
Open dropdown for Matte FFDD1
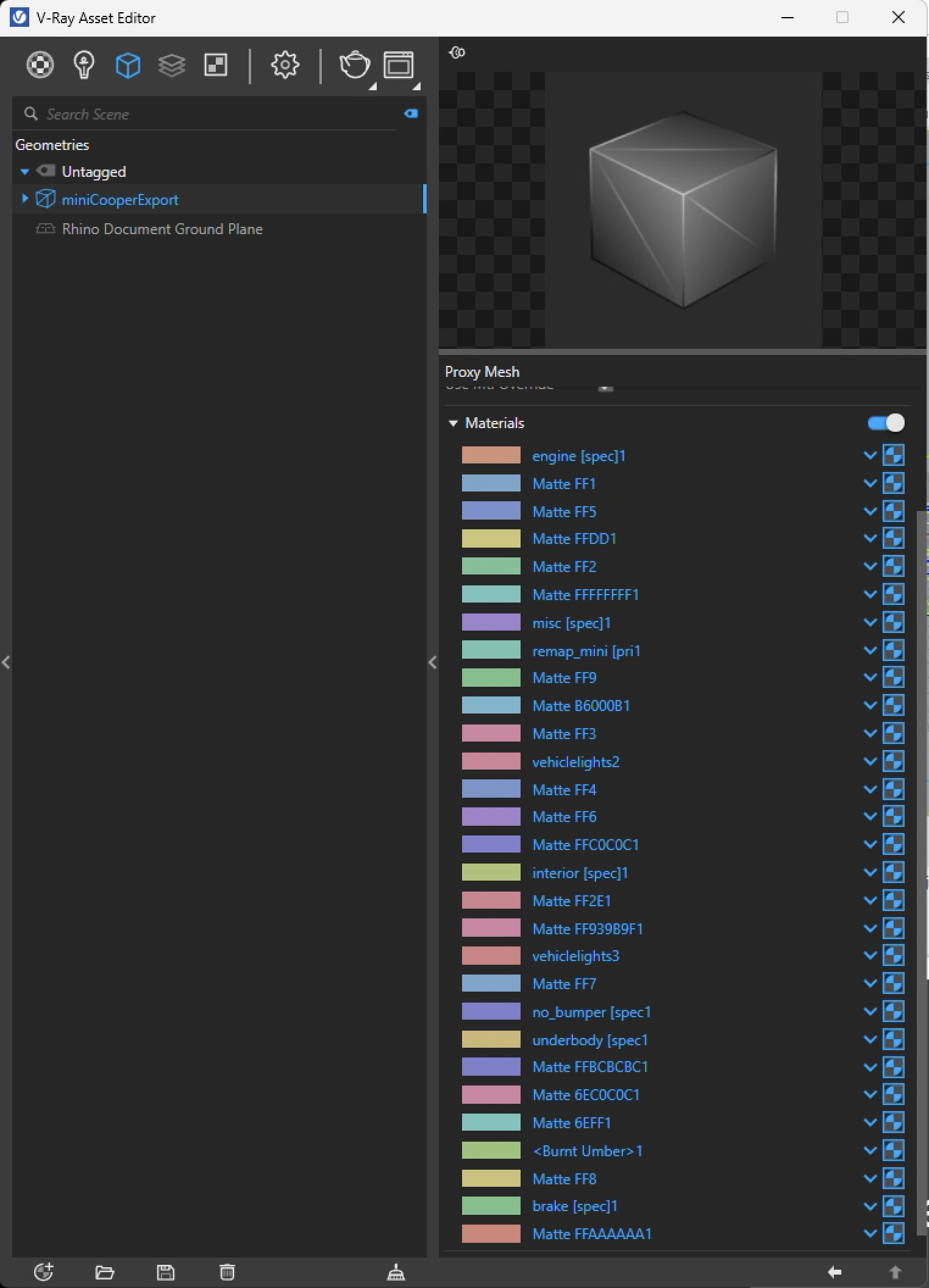pos(870,538)
